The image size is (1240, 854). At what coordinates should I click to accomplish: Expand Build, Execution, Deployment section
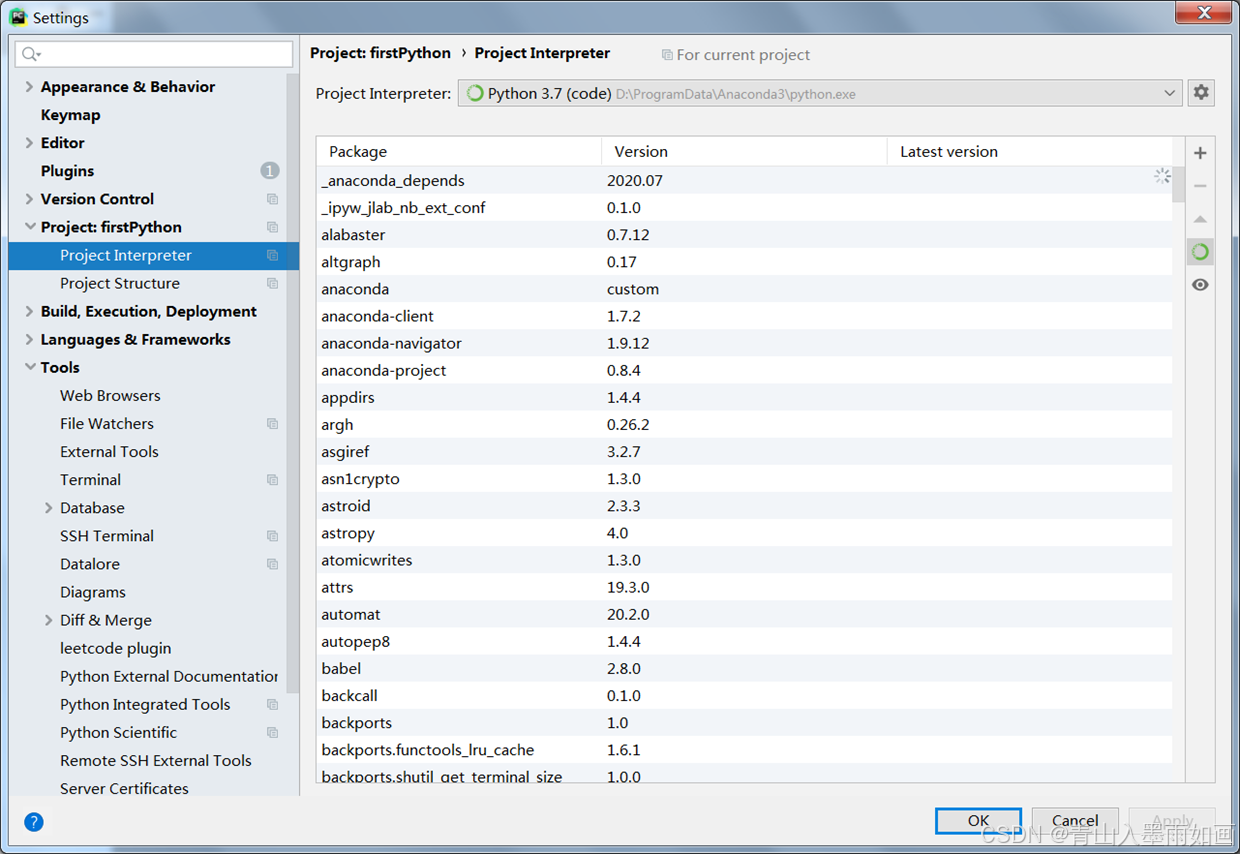[29, 311]
